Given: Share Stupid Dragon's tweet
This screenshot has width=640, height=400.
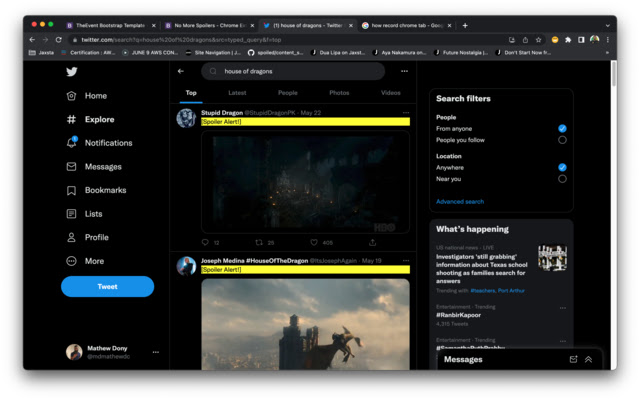Looking at the screenshot, I should click(x=373, y=242).
